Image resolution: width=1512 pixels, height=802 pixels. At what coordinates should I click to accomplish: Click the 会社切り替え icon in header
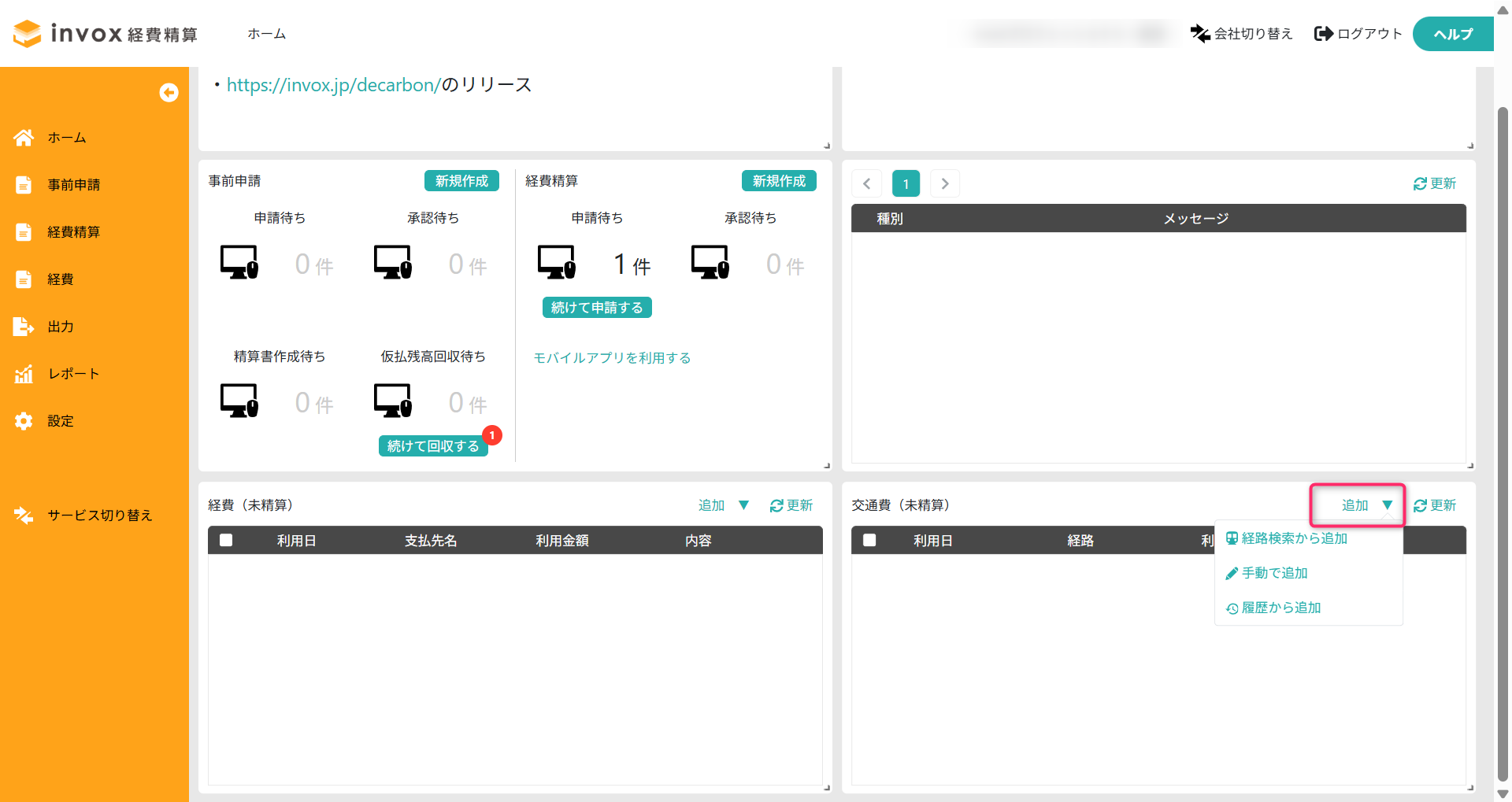(x=1200, y=34)
